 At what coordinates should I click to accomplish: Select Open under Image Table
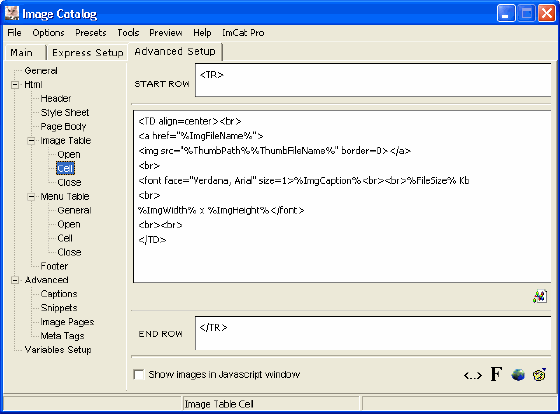point(69,154)
